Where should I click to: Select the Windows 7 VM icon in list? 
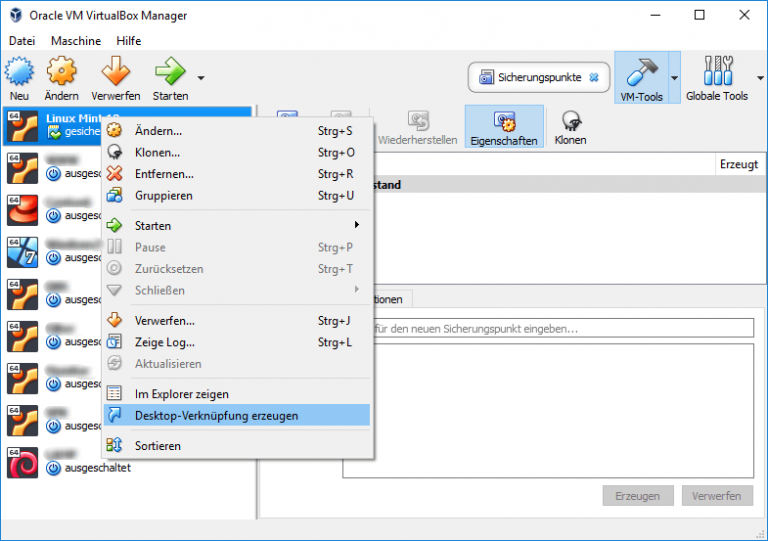click(23, 252)
